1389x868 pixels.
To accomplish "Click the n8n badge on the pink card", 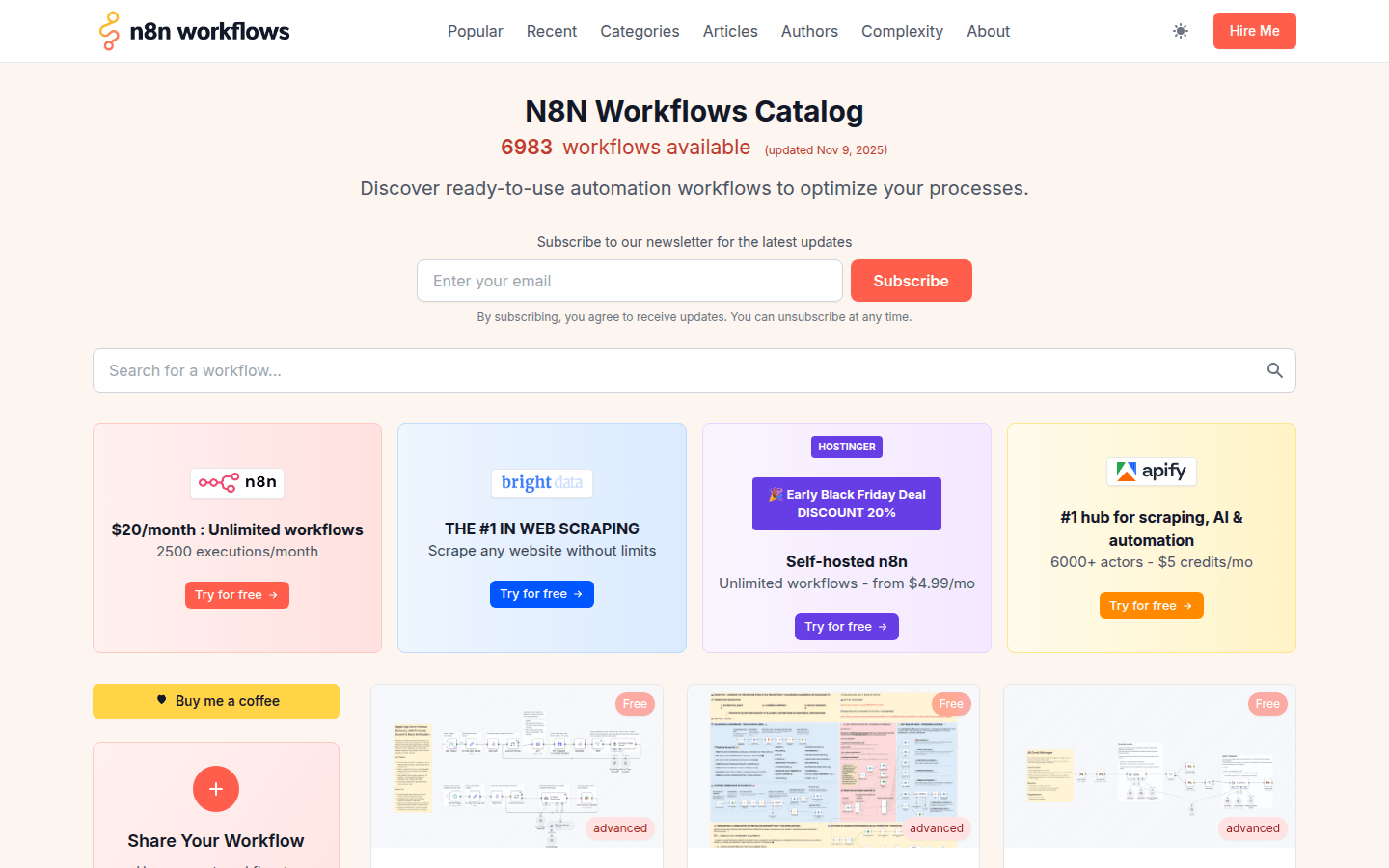I will (x=236, y=482).
